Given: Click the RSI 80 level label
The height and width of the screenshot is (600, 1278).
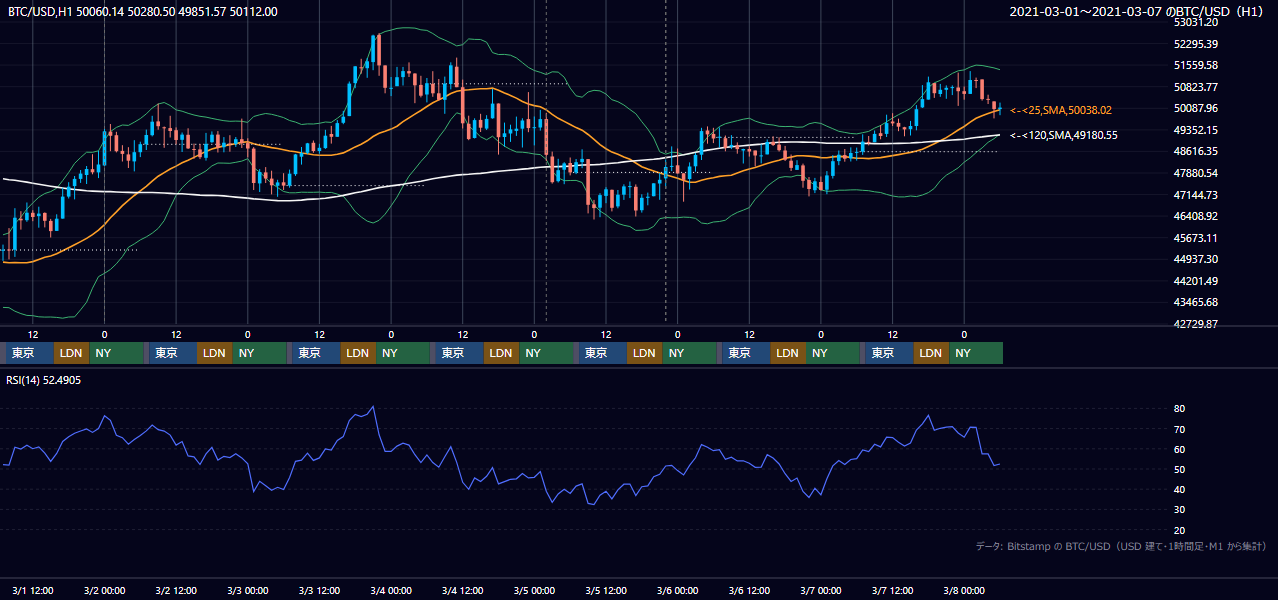Looking at the screenshot, I should click(x=1180, y=409).
